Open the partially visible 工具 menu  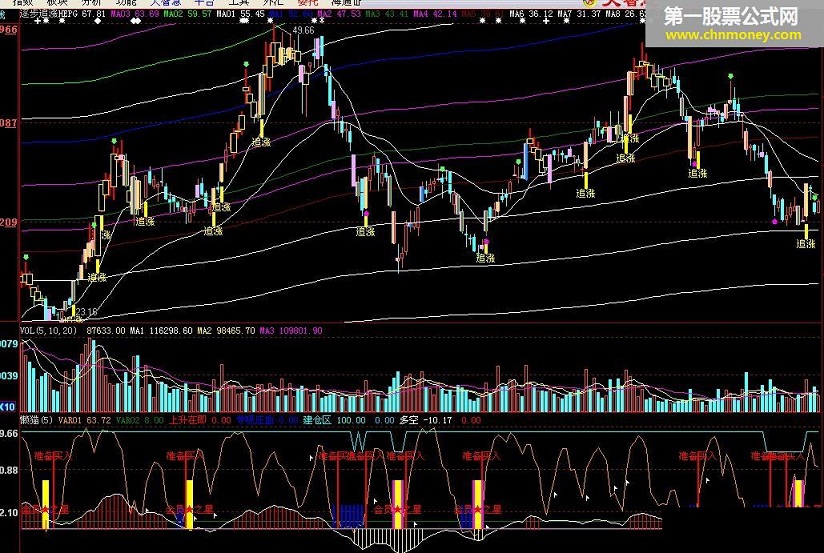tap(238, 2)
